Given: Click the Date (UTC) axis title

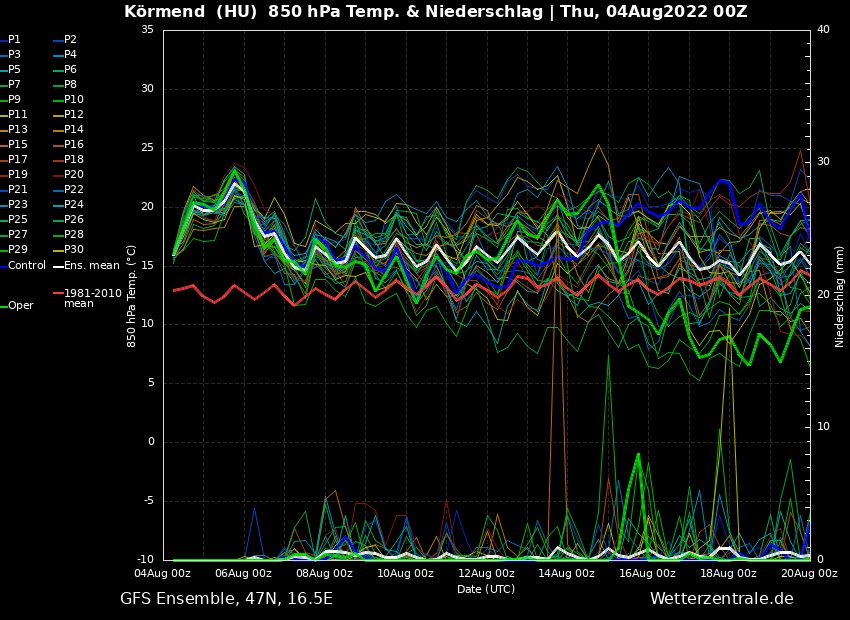Looking at the screenshot, I should point(486,589).
